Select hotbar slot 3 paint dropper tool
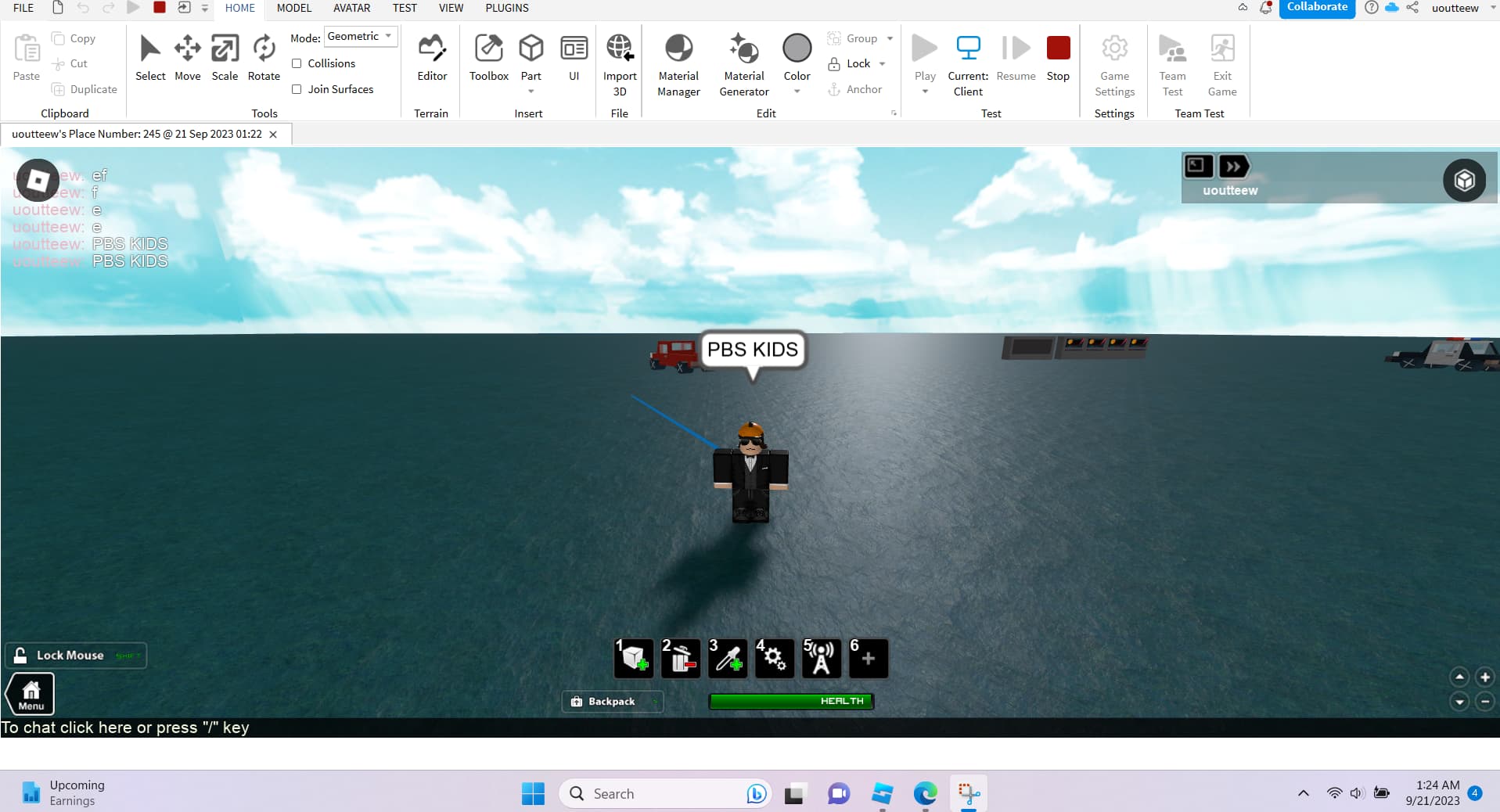1500x812 pixels. (x=728, y=658)
